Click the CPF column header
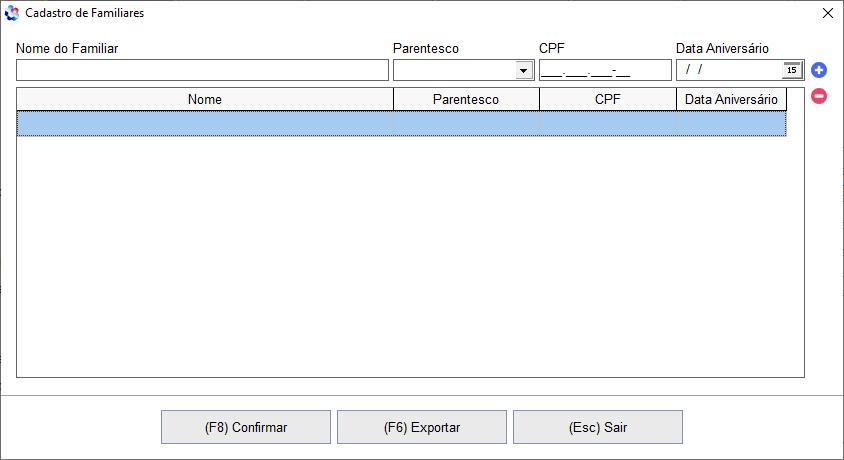Screen dimensions: 844x460 click(x=608, y=100)
